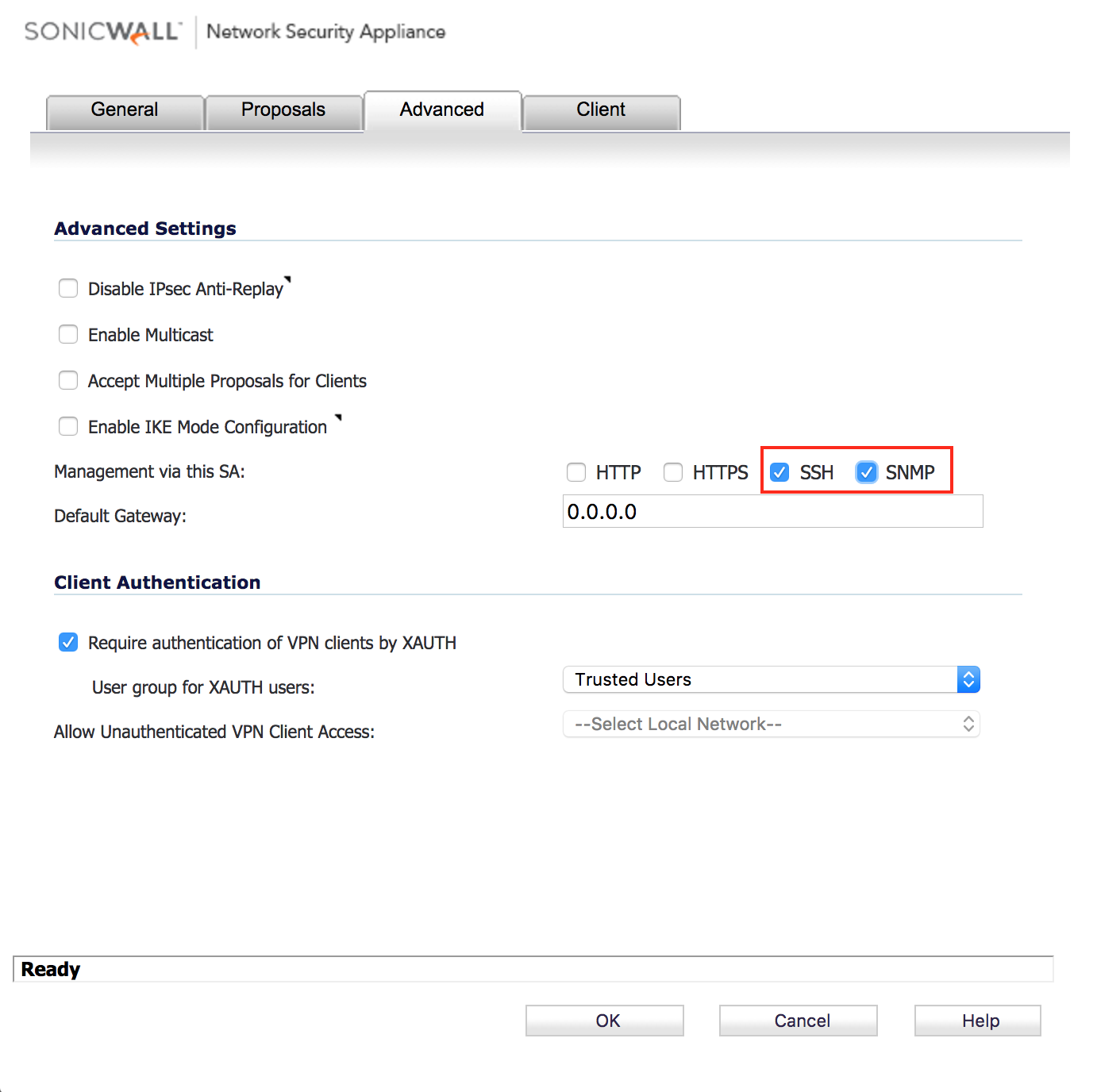
Task: Check the Enable Multicast box
Action: tap(68, 334)
